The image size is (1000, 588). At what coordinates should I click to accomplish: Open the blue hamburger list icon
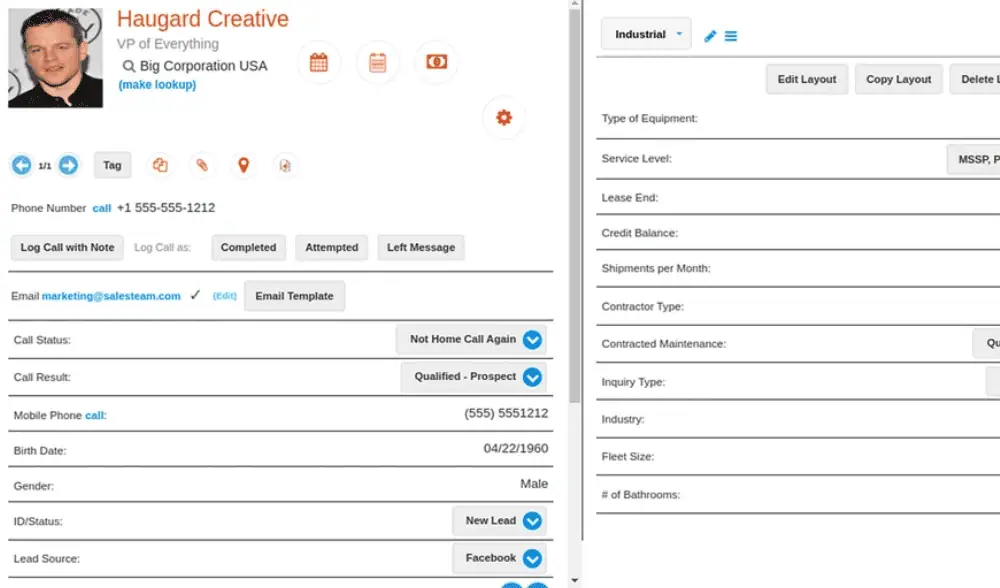(731, 36)
